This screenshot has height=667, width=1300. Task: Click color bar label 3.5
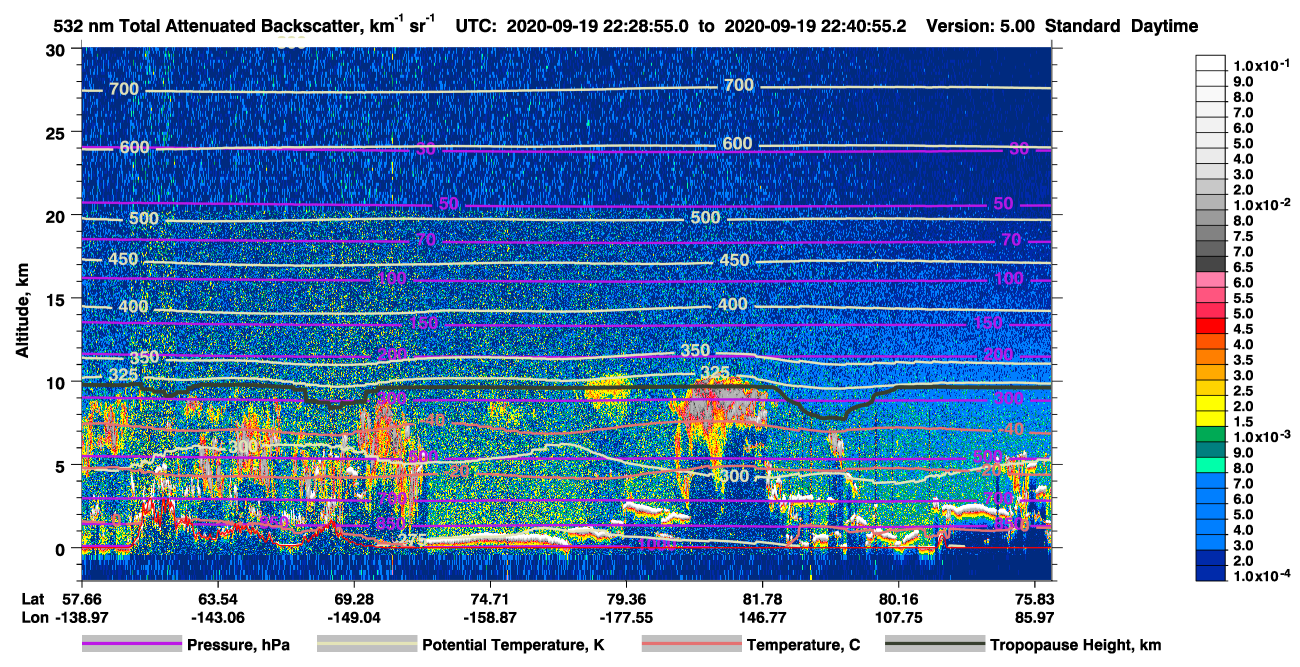(1243, 360)
